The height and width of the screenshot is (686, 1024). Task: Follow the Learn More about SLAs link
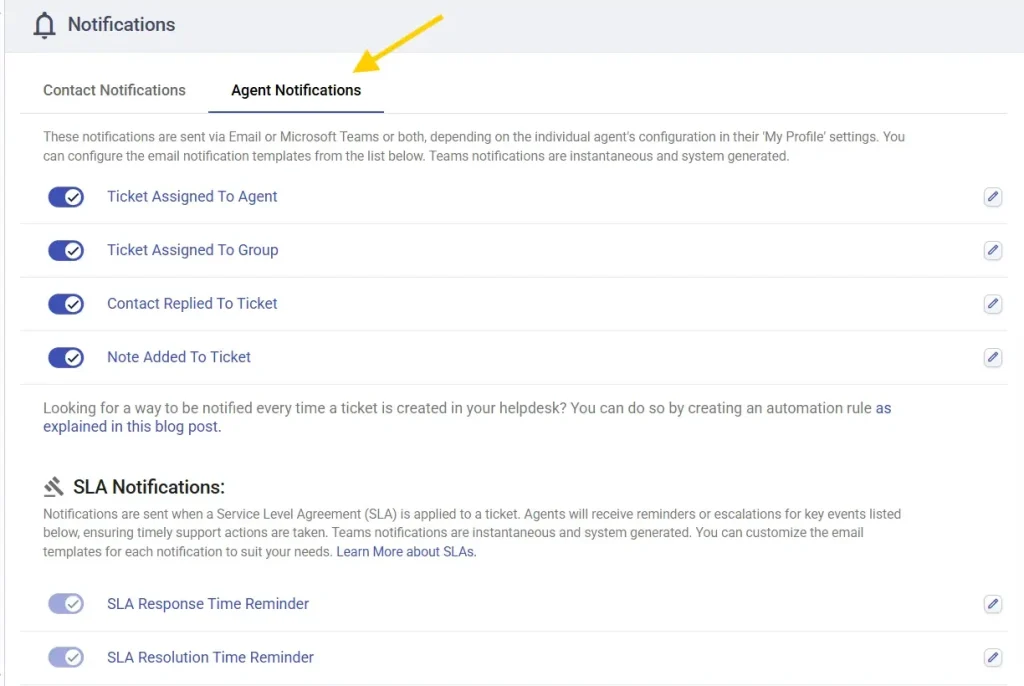click(406, 552)
